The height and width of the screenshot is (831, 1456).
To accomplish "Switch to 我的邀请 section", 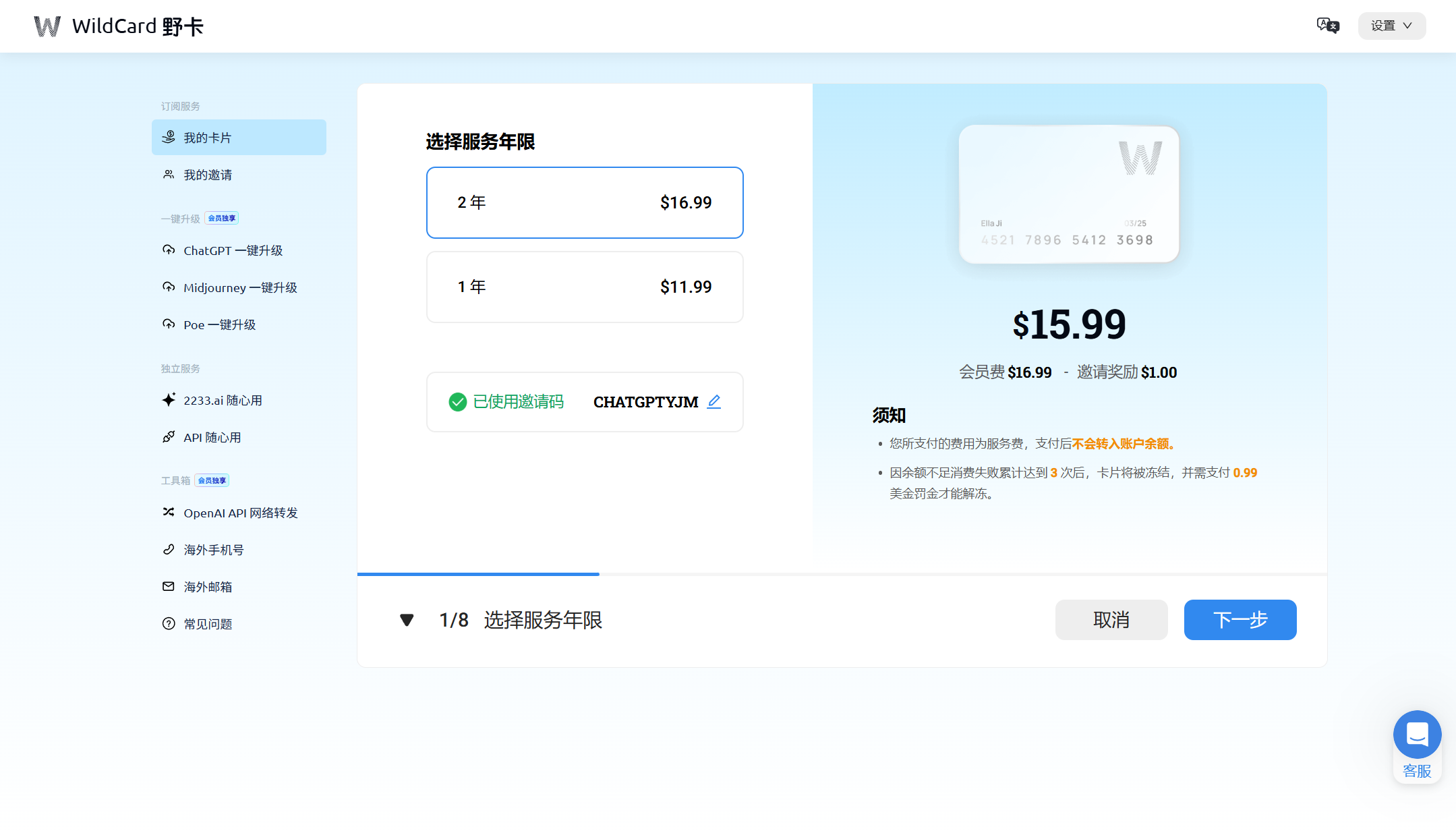I will pos(208,174).
